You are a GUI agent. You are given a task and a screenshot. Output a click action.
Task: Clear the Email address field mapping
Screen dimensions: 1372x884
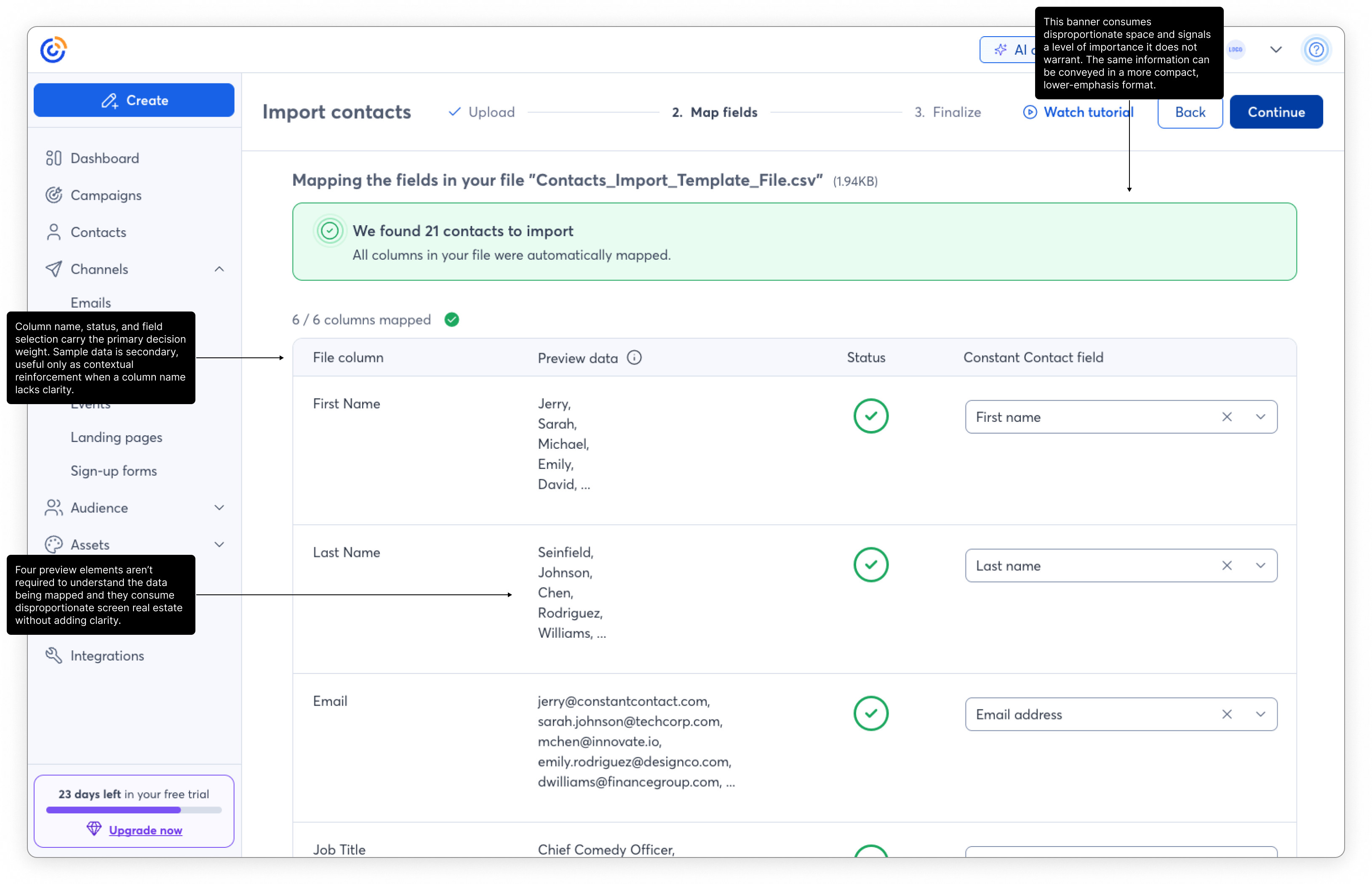click(1227, 714)
